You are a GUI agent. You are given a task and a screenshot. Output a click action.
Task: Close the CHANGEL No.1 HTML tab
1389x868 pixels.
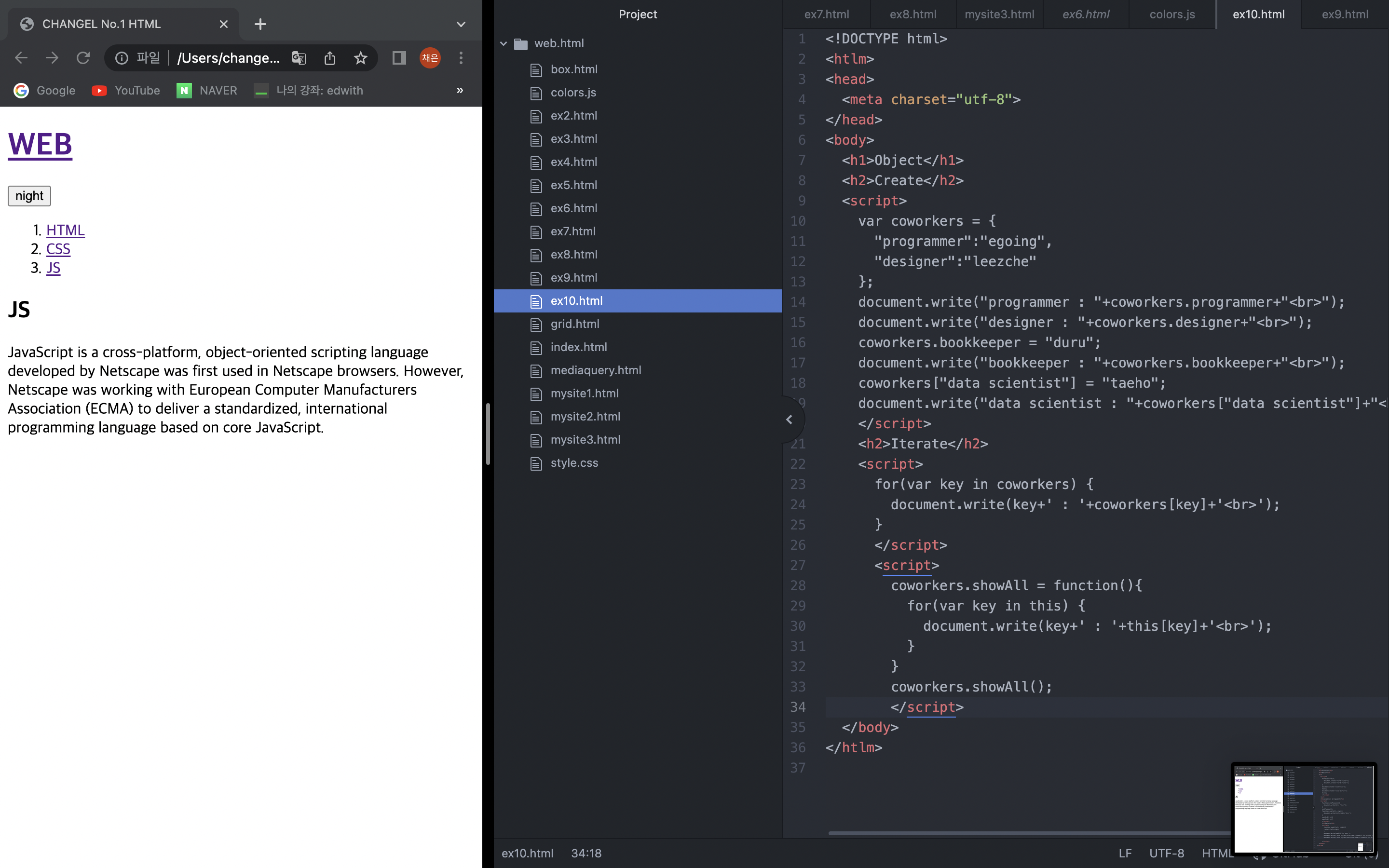[224, 24]
